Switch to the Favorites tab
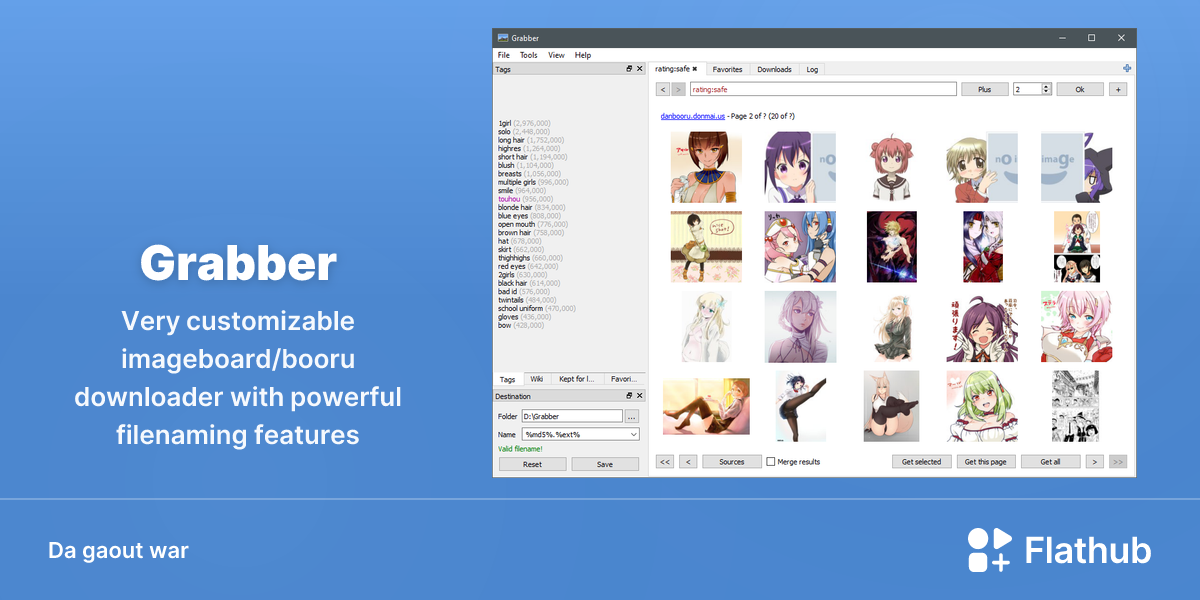 [x=727, y=69]
